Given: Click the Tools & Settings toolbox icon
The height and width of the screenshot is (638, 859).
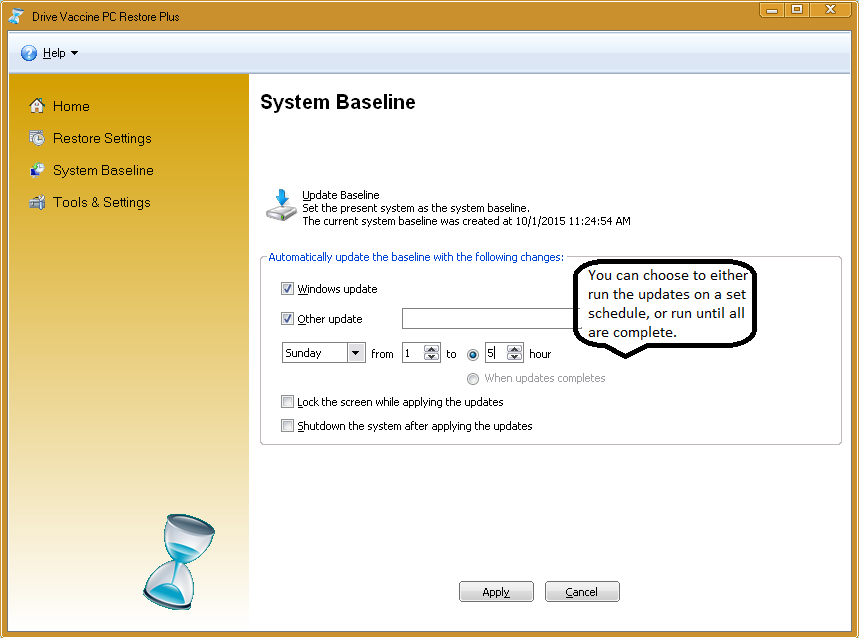Looking at the screenshot, I should click(x=37, y=202).
